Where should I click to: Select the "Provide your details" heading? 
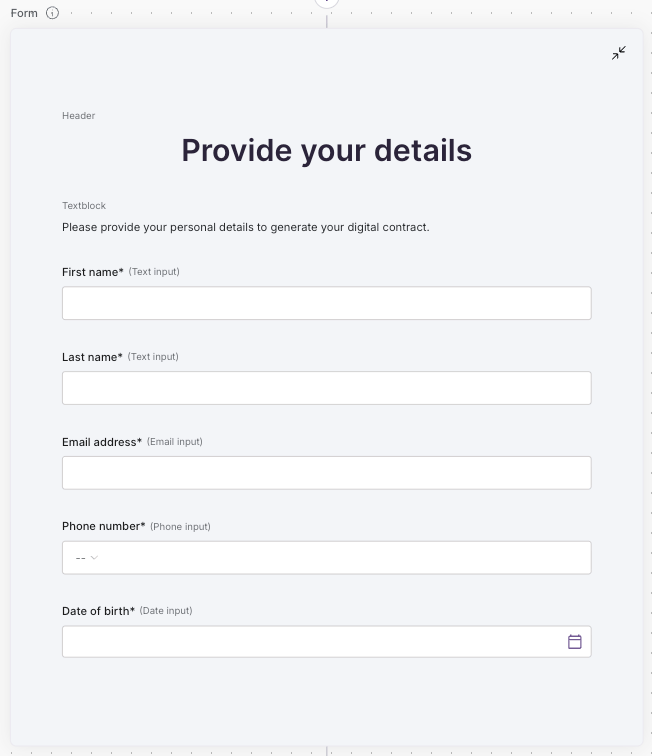(x=326, y=150)
